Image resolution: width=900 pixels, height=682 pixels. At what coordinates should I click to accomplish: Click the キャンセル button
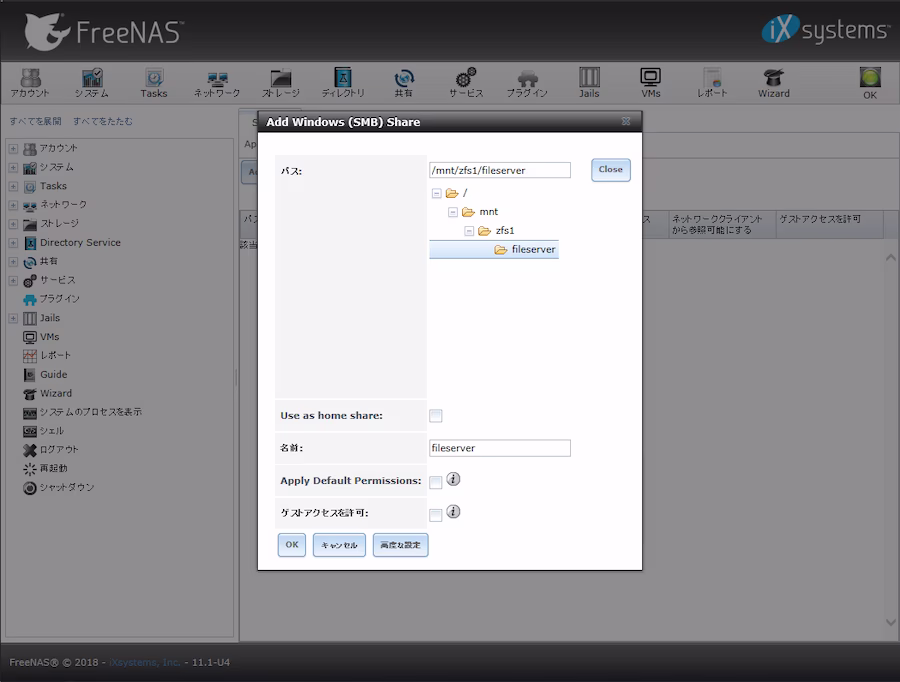click(x=339, y=545)
